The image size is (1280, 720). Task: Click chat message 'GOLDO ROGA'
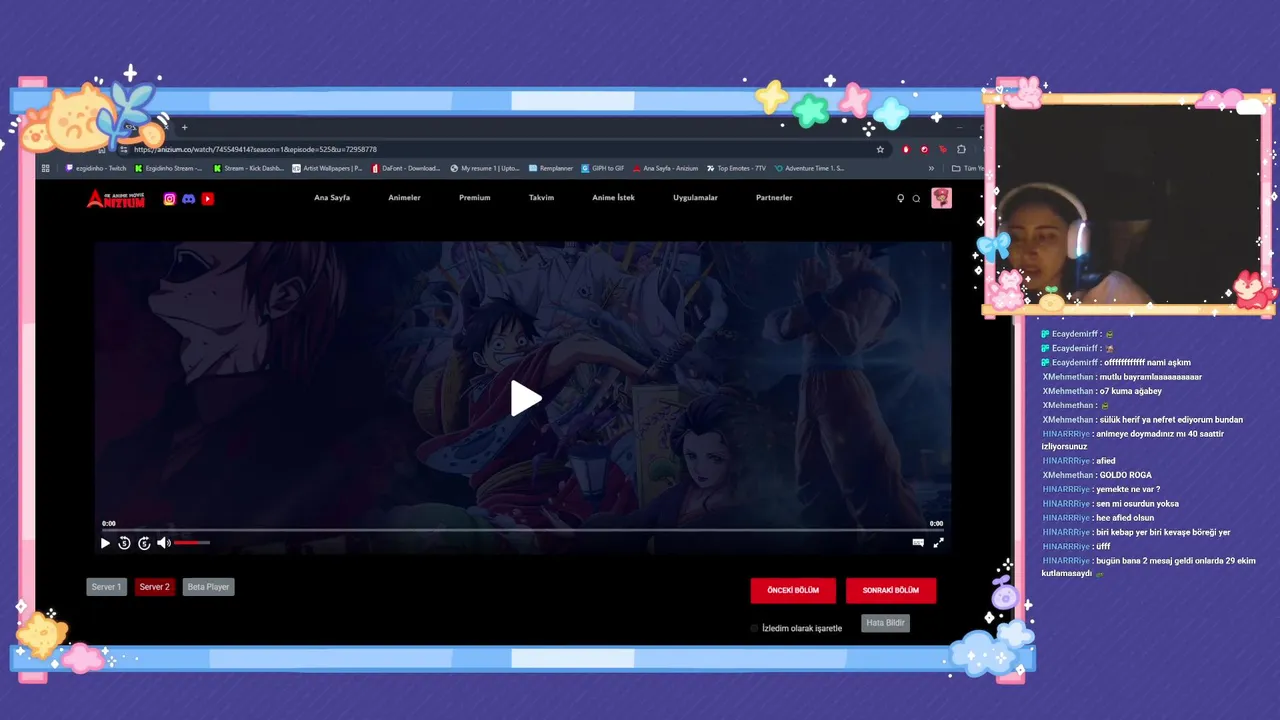click(1124, 475)
